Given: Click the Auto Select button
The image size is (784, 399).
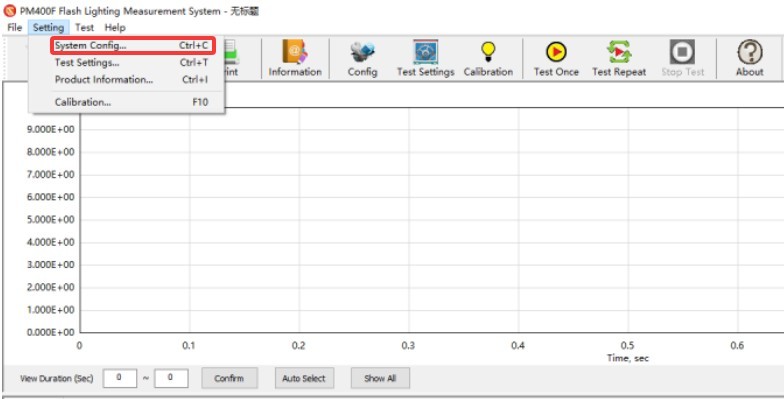Looking at the screenshot, I should point(304,378).
